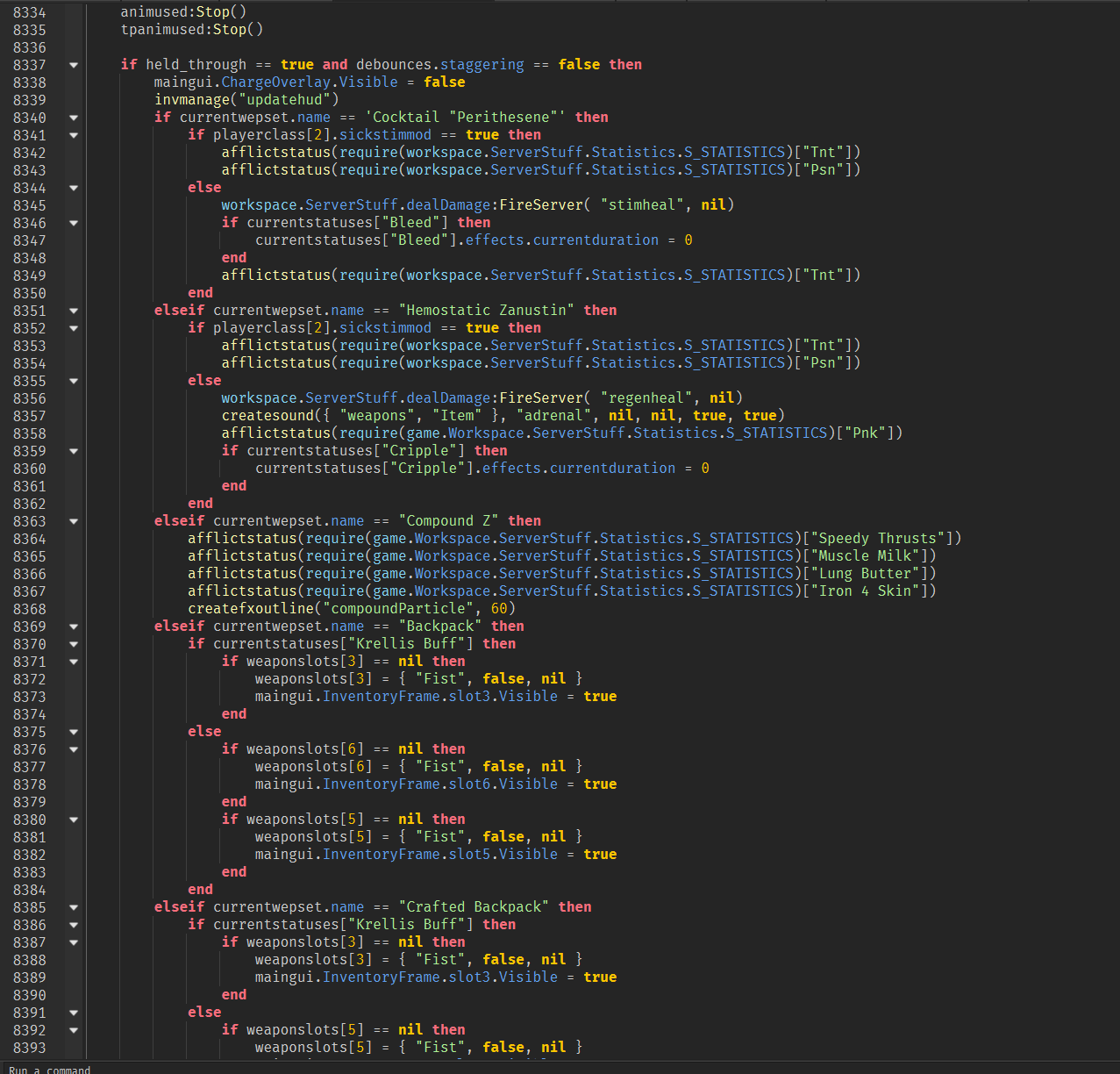
Task: Click slot3.Visible on line 8373
Action: point(503,697)
